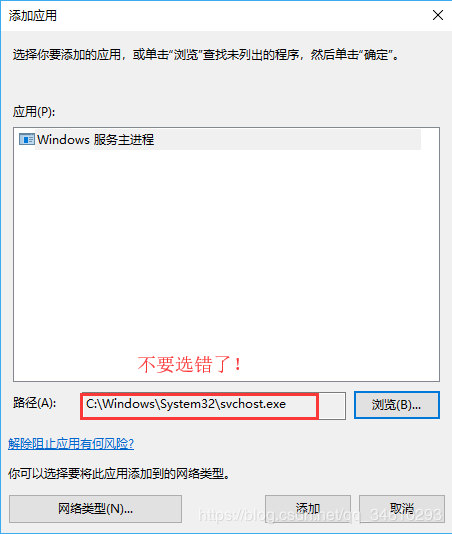The width and height of the screenshot is (452, 534).
Task: Open 网络类型(N)... settings
Action: 95,509
